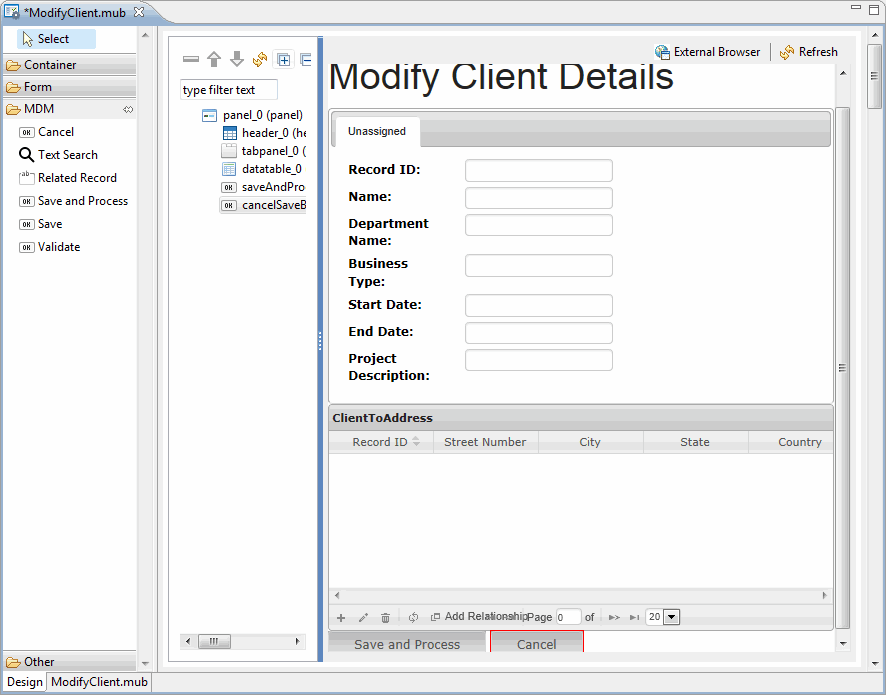The height and width of the screenshot is (695, 886).
Task: Select the Save palette item
Action: pos(41,224)
